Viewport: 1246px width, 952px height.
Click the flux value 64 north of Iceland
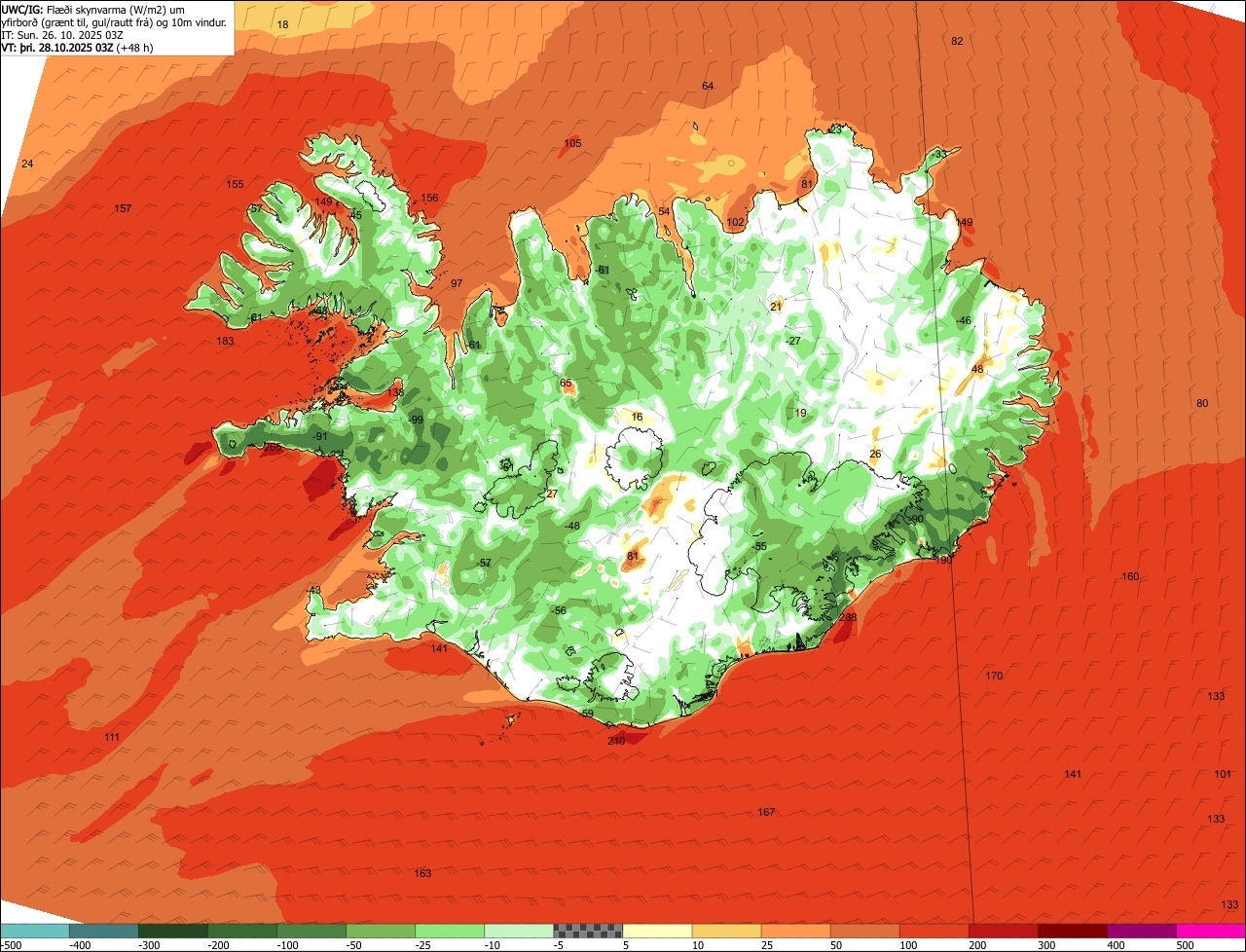[x=708, y=87]
